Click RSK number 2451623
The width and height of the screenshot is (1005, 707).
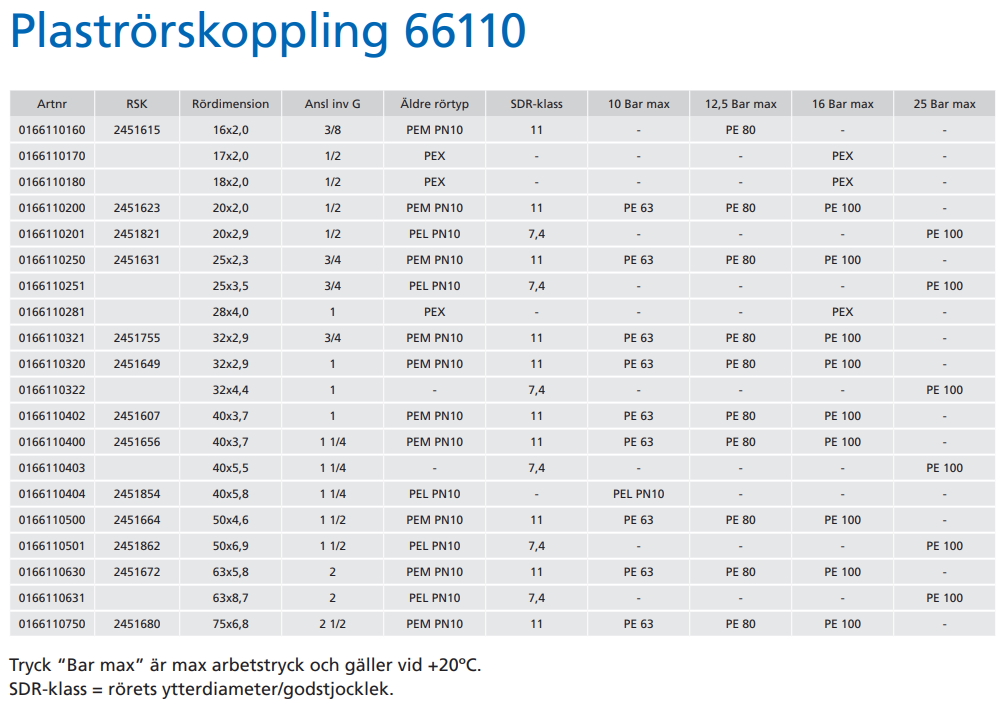pyautogui.click(x=136, y=208)
